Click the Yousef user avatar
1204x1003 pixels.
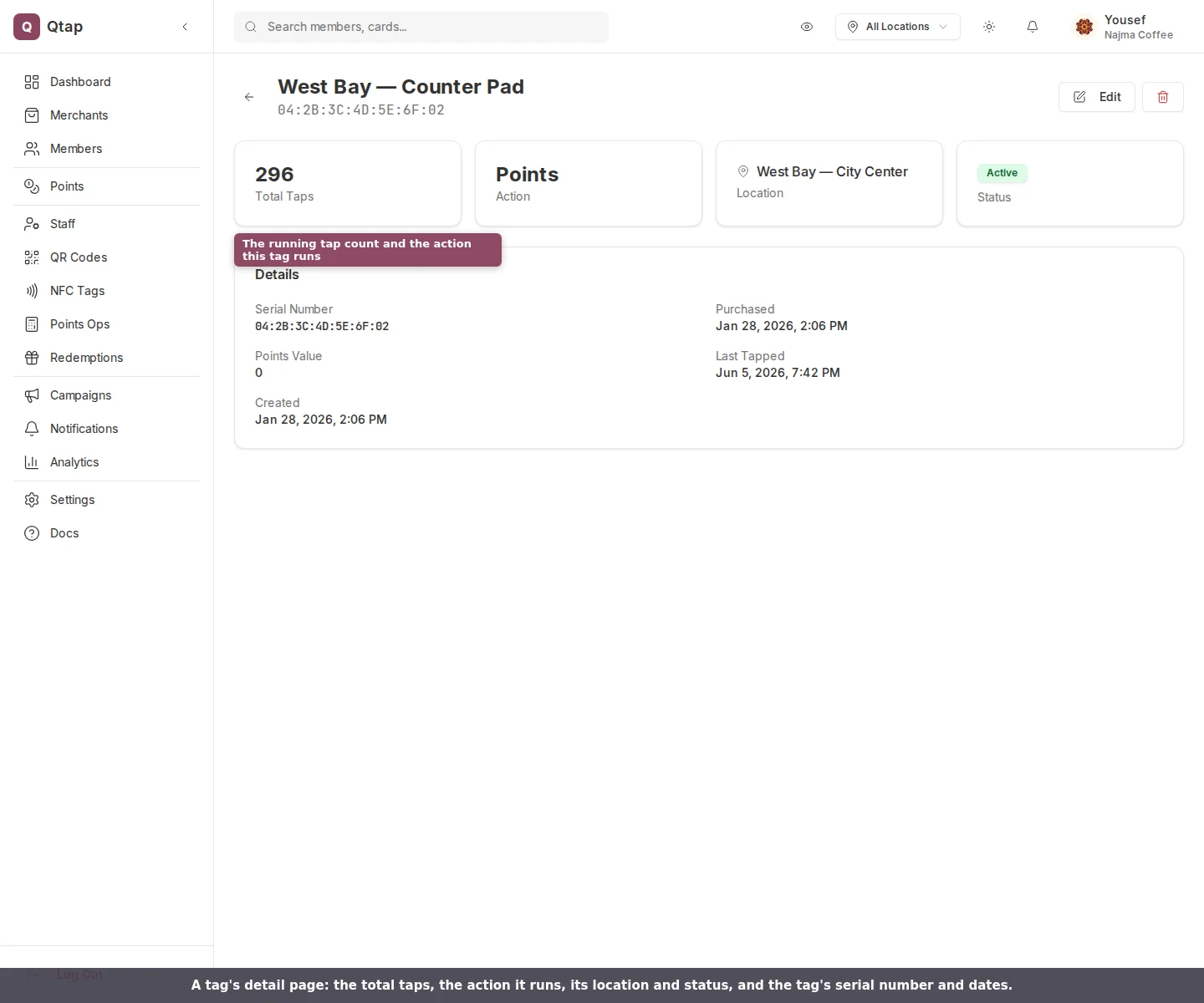1084,27
